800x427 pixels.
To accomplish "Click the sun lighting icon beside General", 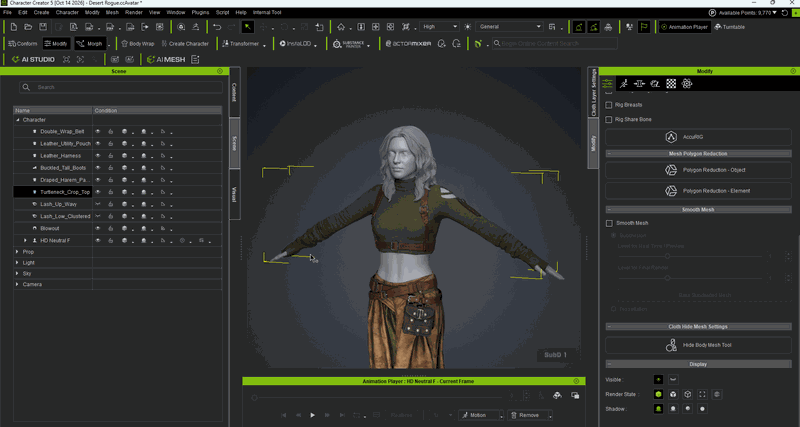I will 467,27.
